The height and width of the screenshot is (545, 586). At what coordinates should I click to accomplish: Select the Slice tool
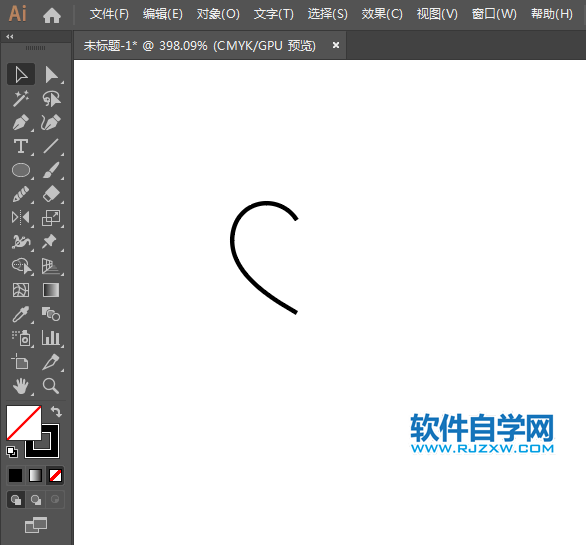coord(51,362)
